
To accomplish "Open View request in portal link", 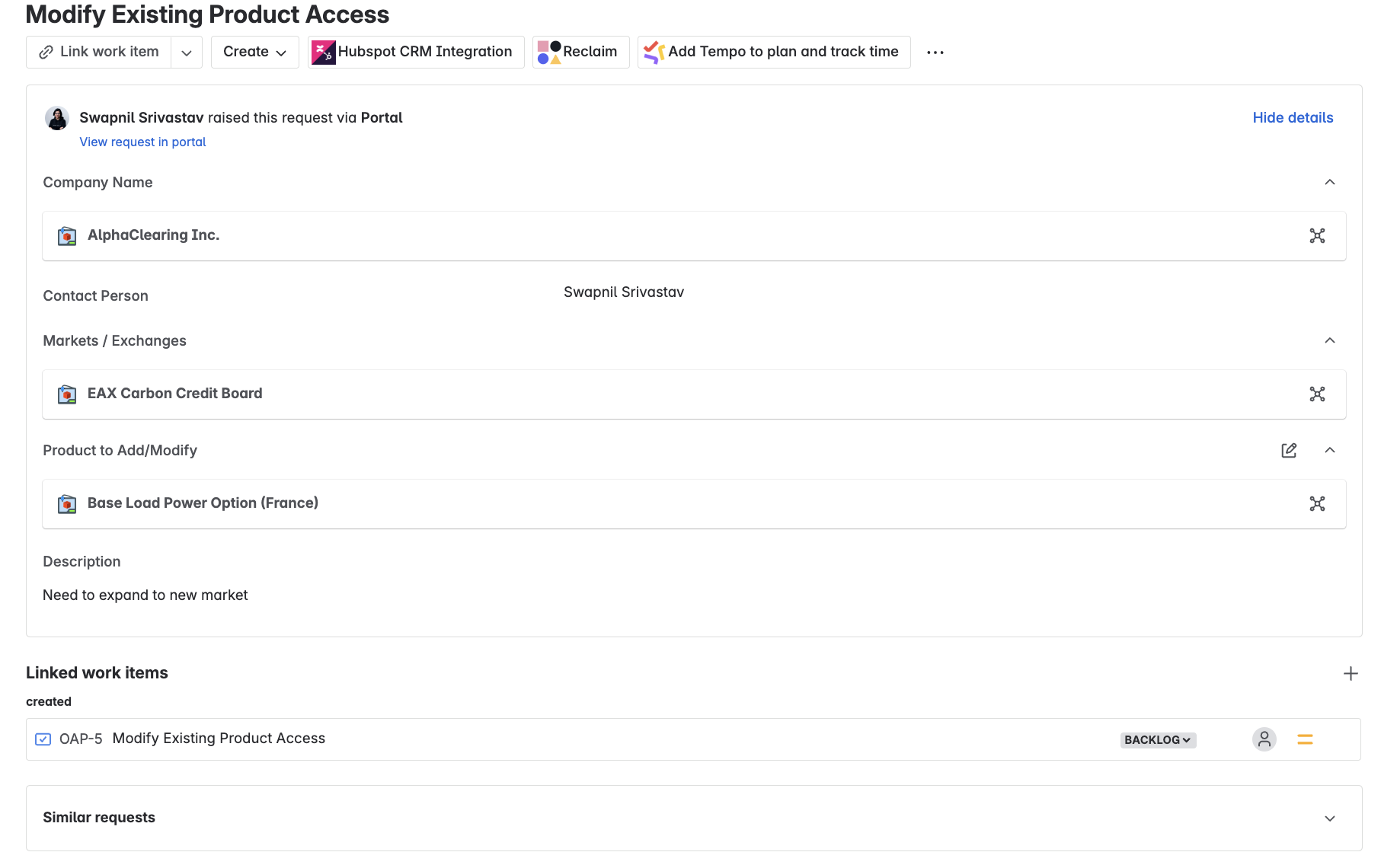I will point(142,142).
